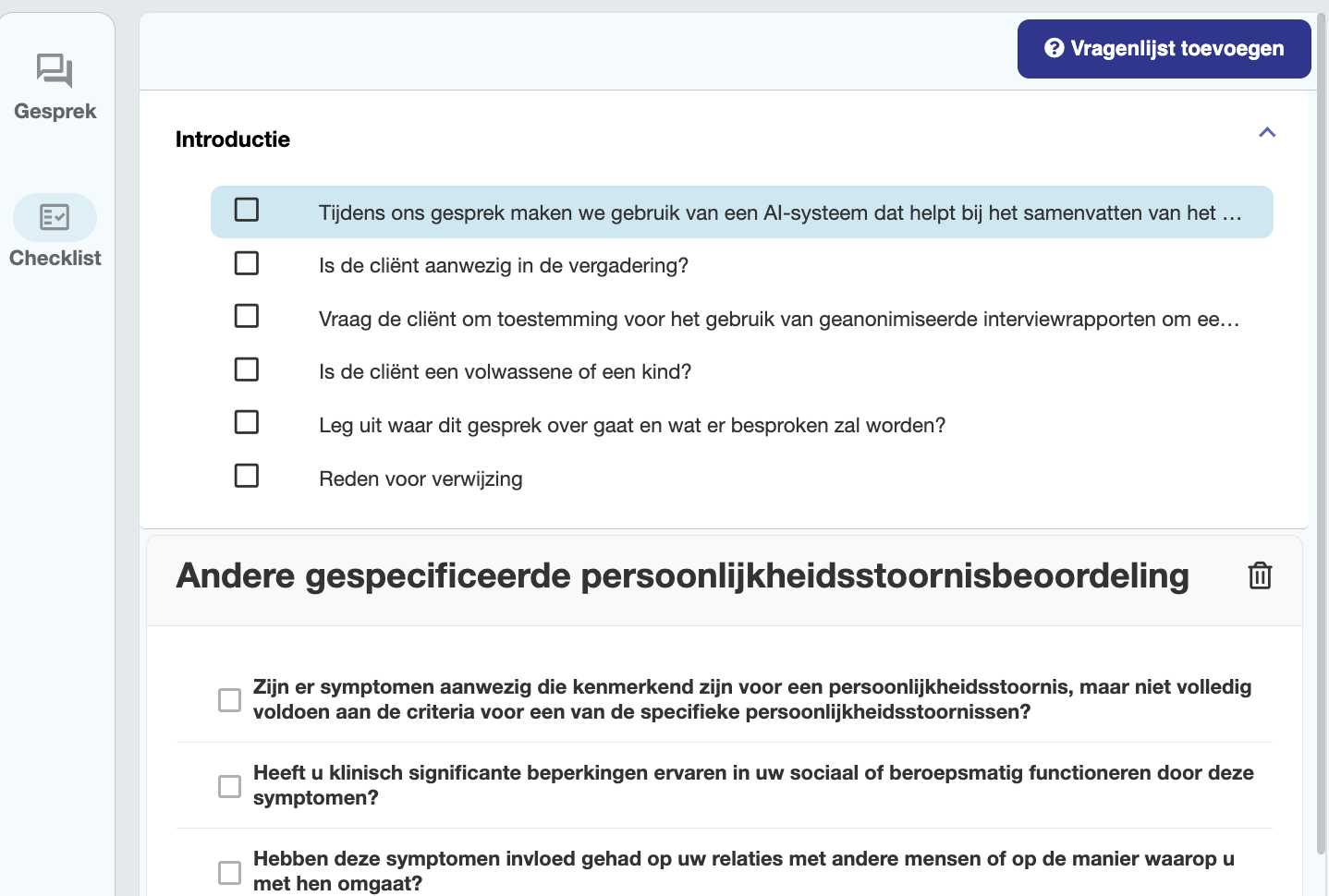Check the toestemming request checkbox
The width and height of the screenshot is (1329, 896).
[247, 316]
